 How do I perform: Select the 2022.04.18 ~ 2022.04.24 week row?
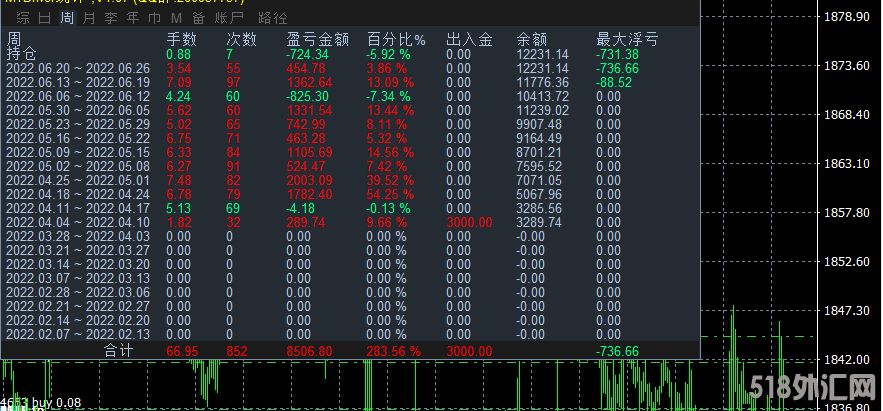(78, 194)
